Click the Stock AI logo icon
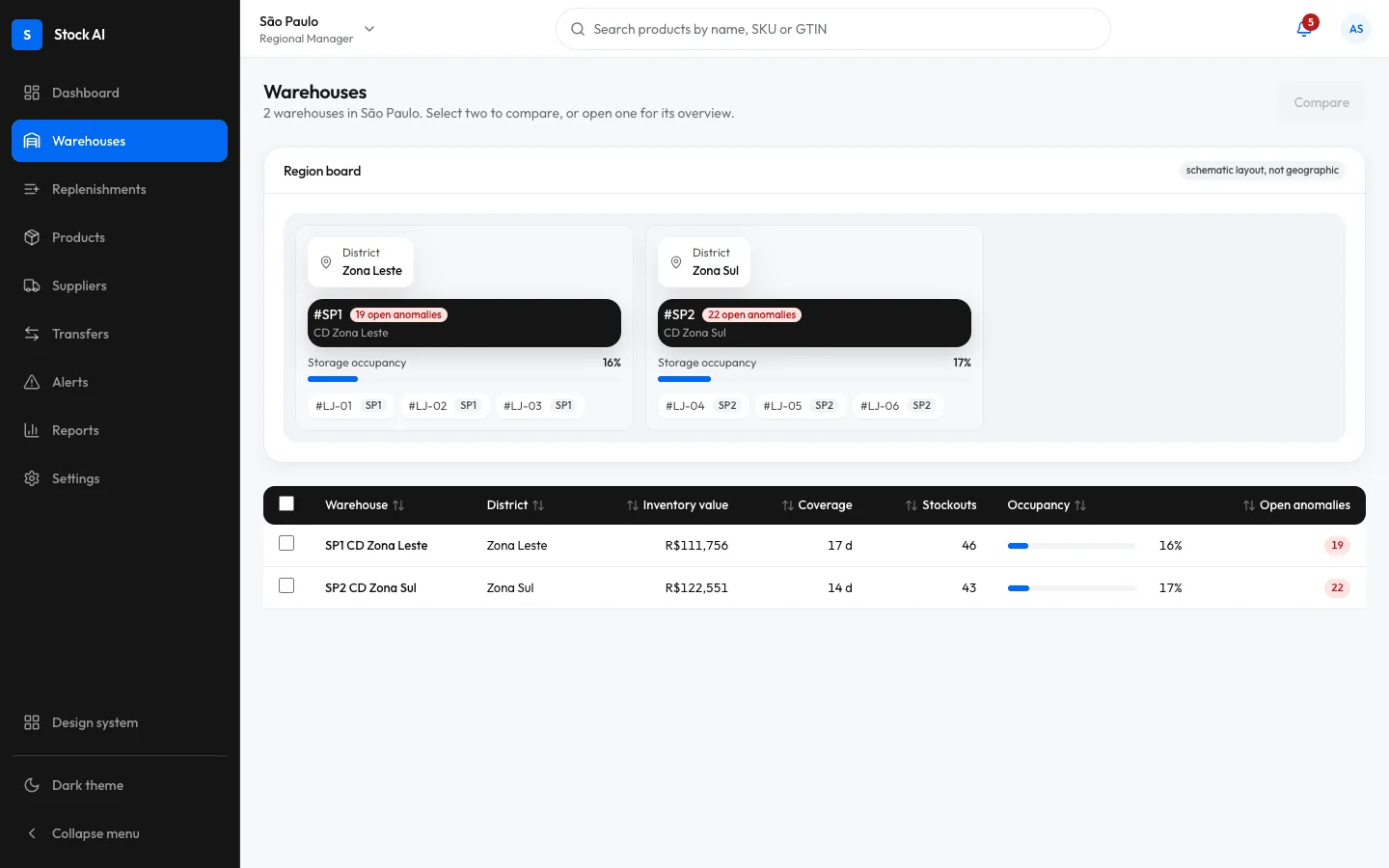 [27, 35]
